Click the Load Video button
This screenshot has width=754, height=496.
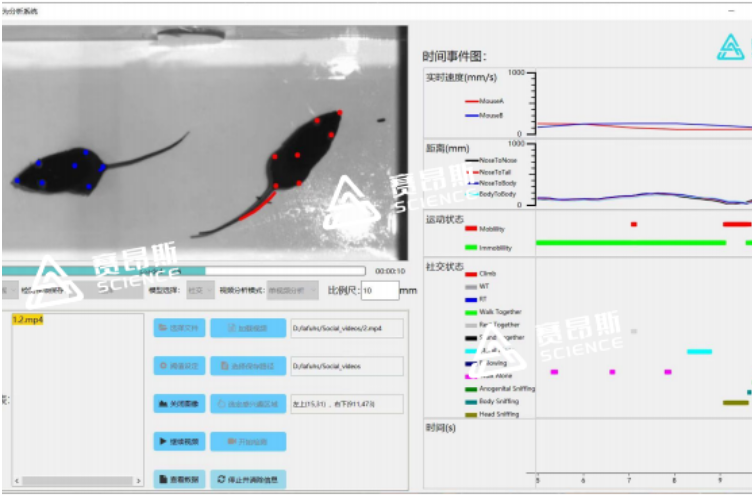coord(247,327)
